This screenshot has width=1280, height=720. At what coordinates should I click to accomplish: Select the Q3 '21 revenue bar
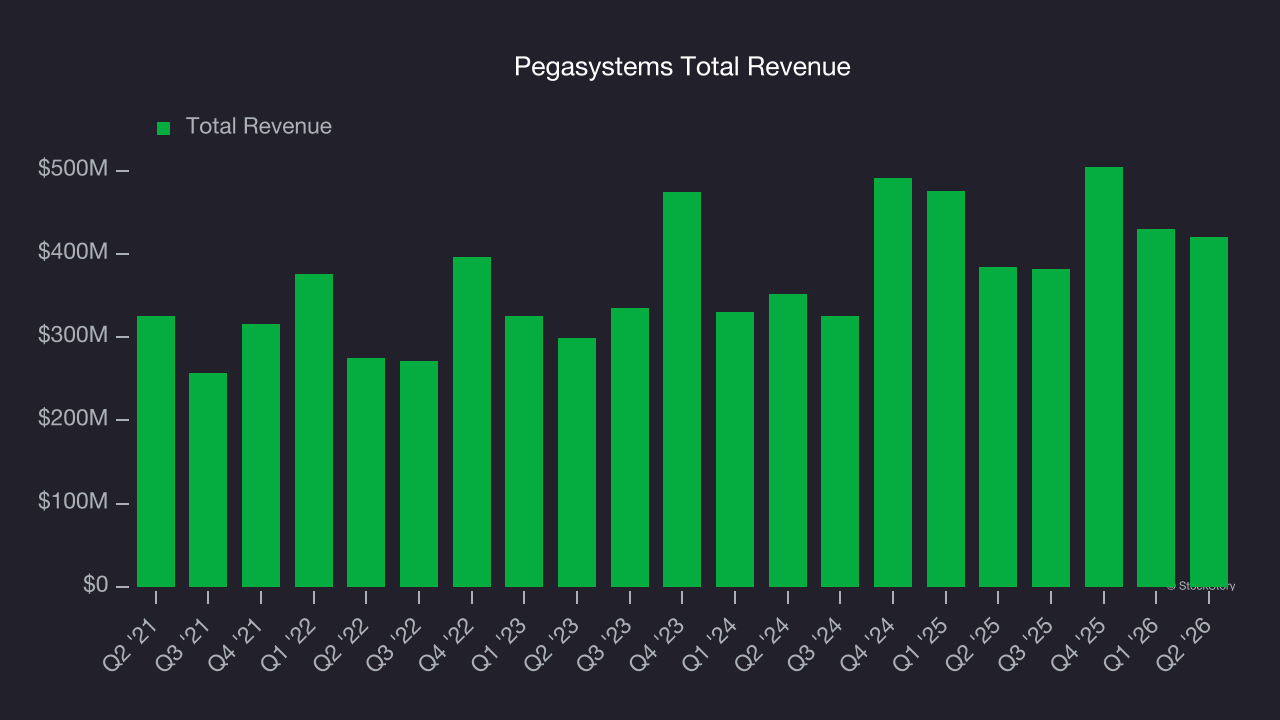(x=208, y=480)
